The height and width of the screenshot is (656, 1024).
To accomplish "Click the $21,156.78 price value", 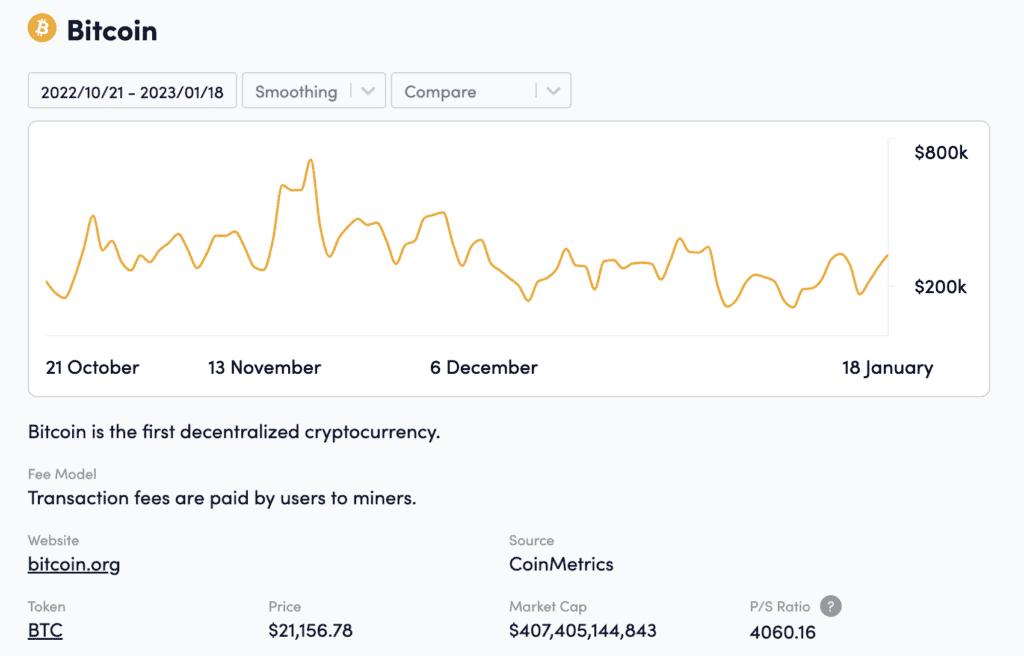I will coord(310,631).
